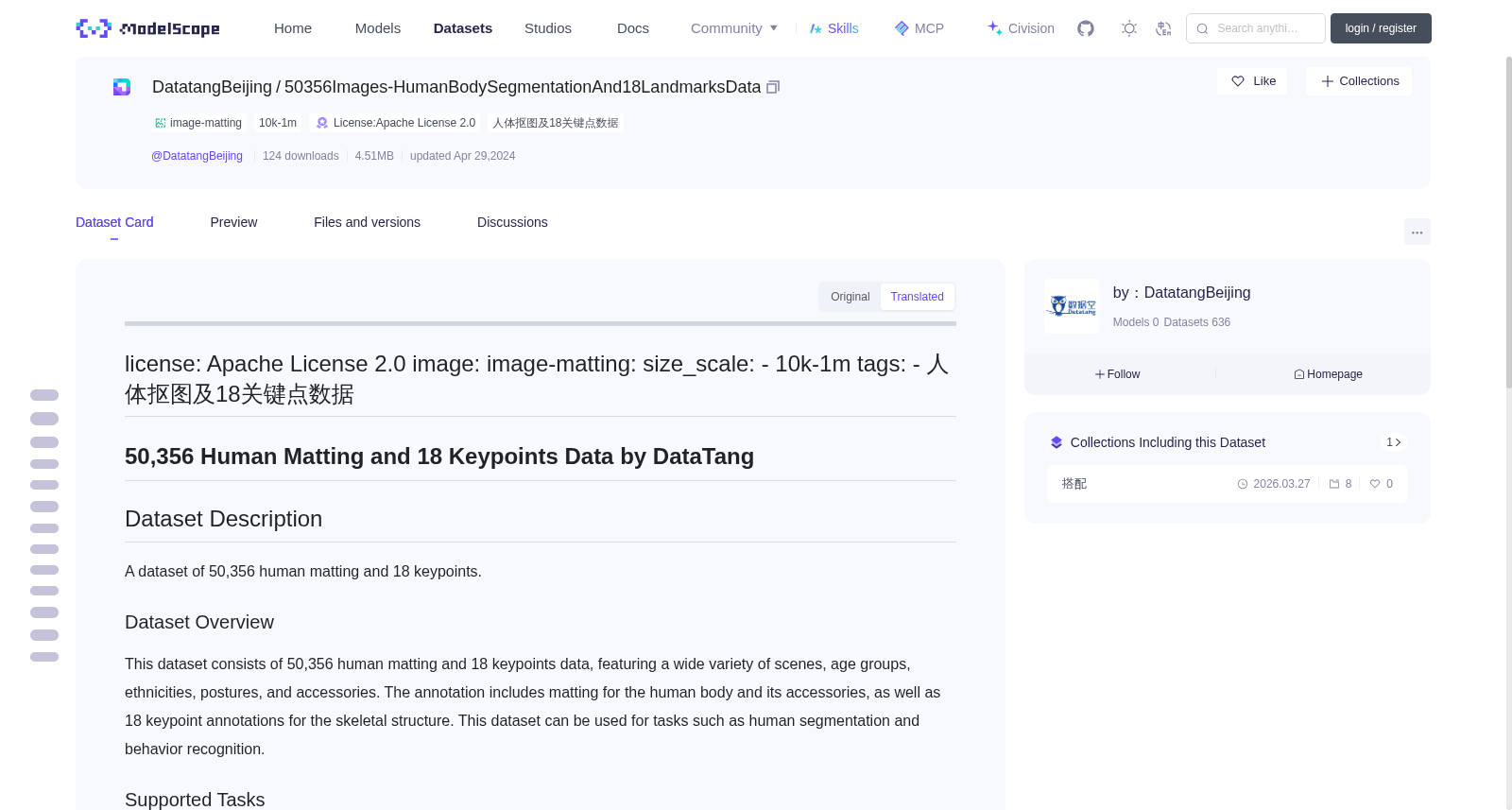
Task: Open the Discussions tab
Action: point(512,222)
